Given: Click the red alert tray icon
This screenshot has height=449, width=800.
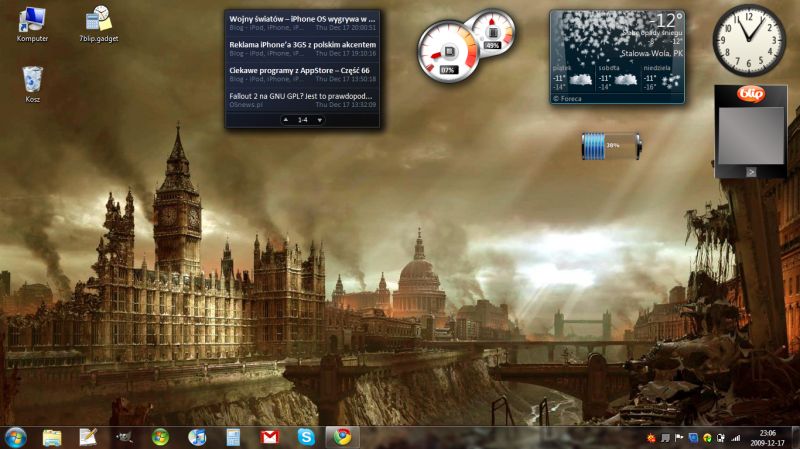Looking at the screenshot, I should (x=652, y=438).
